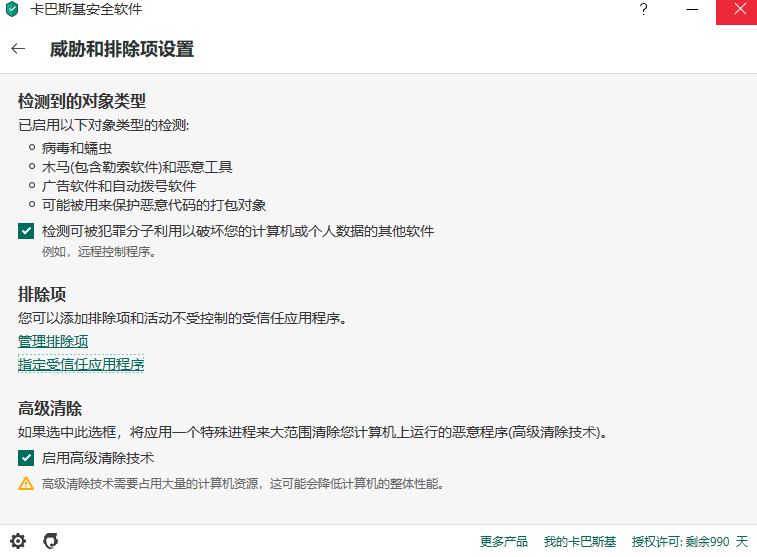Click the 高级清除技术需要占用大量 warning text
This screenshot has height=557, width=757.
tap(243, 484)
